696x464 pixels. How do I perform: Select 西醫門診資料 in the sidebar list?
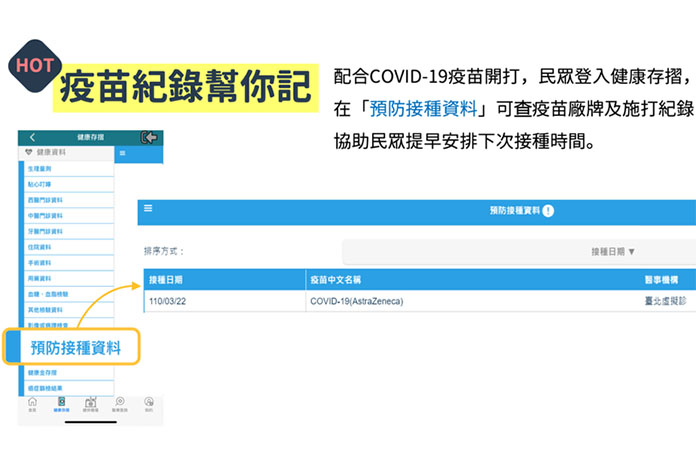[x=46, y=200]
